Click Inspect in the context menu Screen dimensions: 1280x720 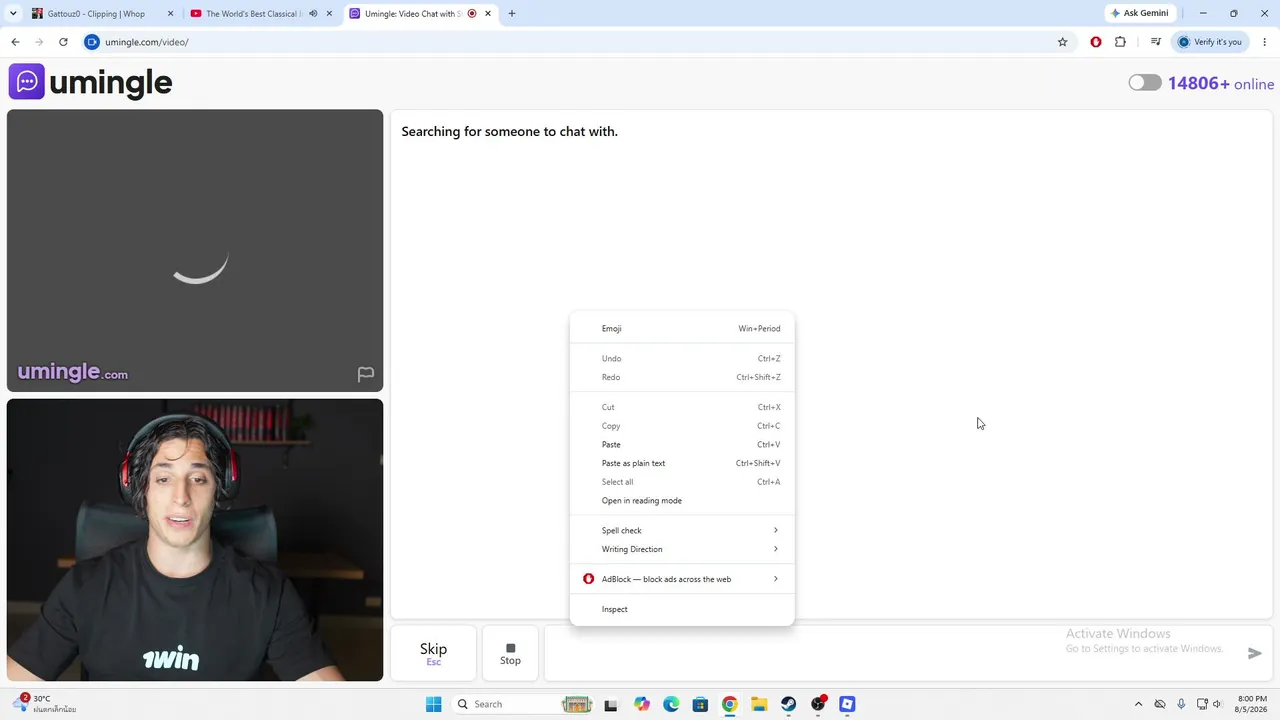(x=682, y=609)
